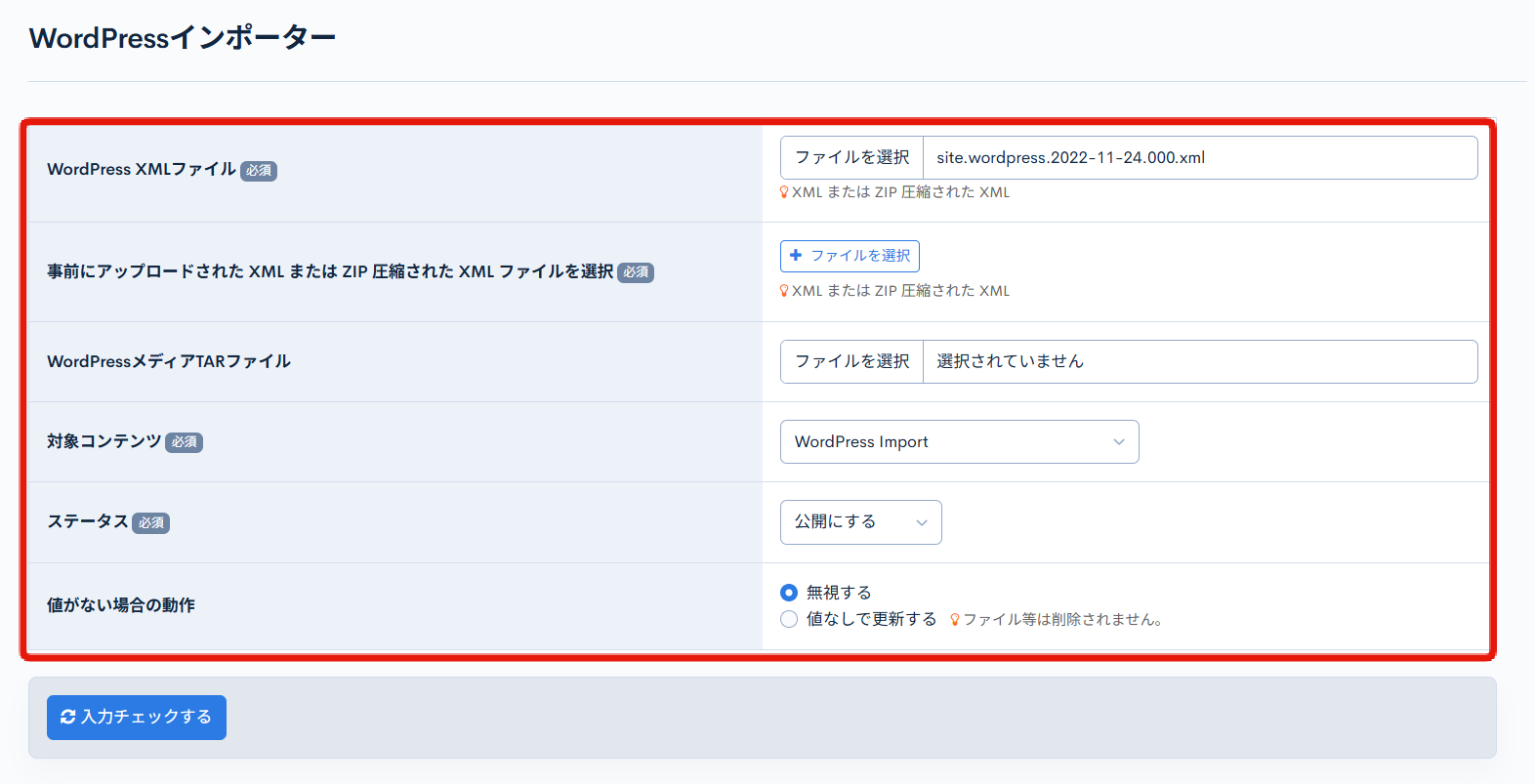Click 入力チェックする button

pyautogui.click(x=137, y=718)
